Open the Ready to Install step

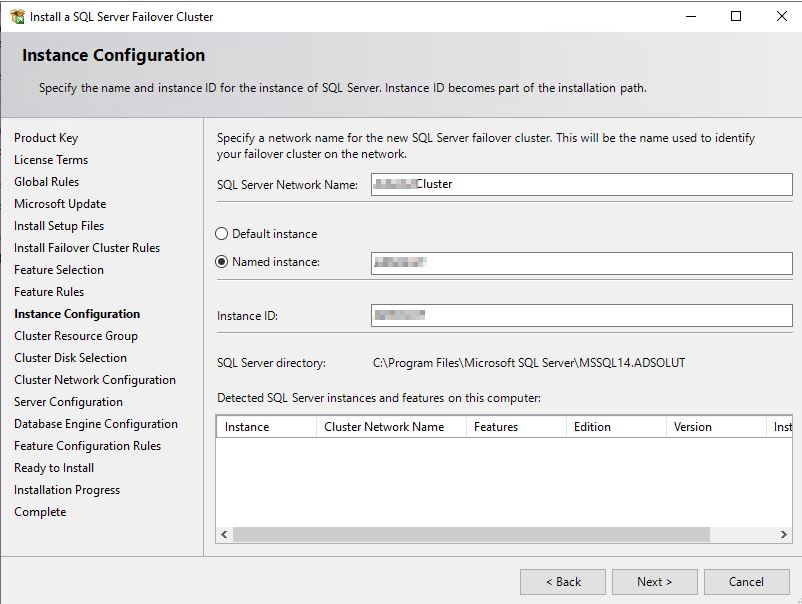54,468
